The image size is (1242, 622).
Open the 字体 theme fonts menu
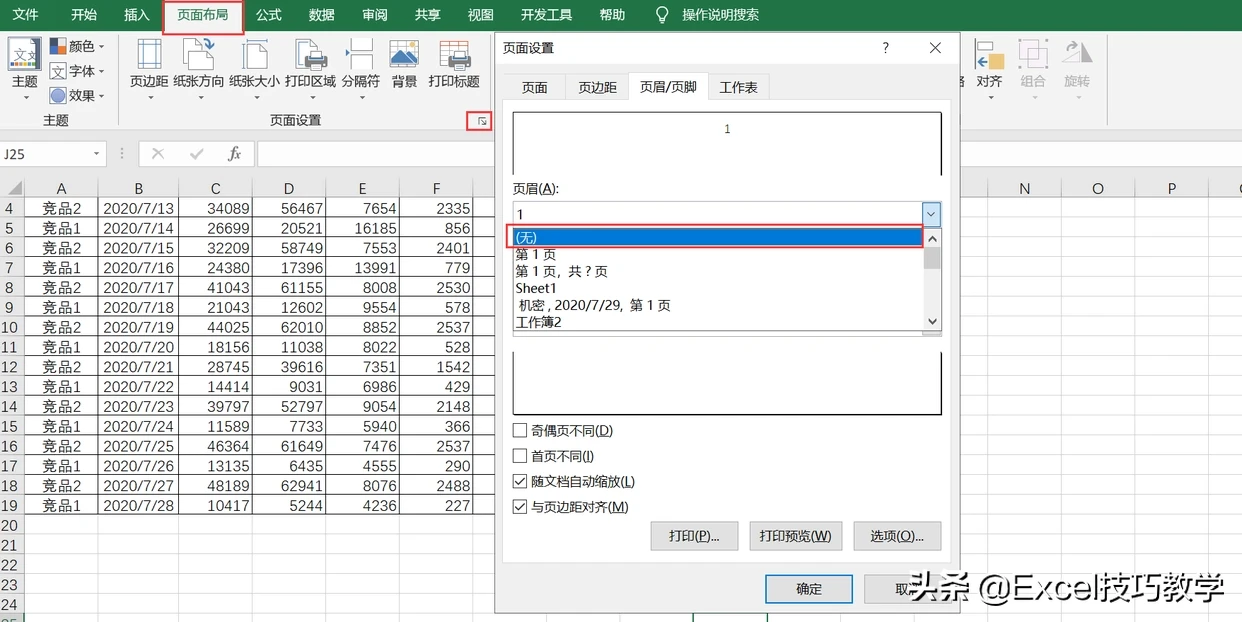pos(78,71)
